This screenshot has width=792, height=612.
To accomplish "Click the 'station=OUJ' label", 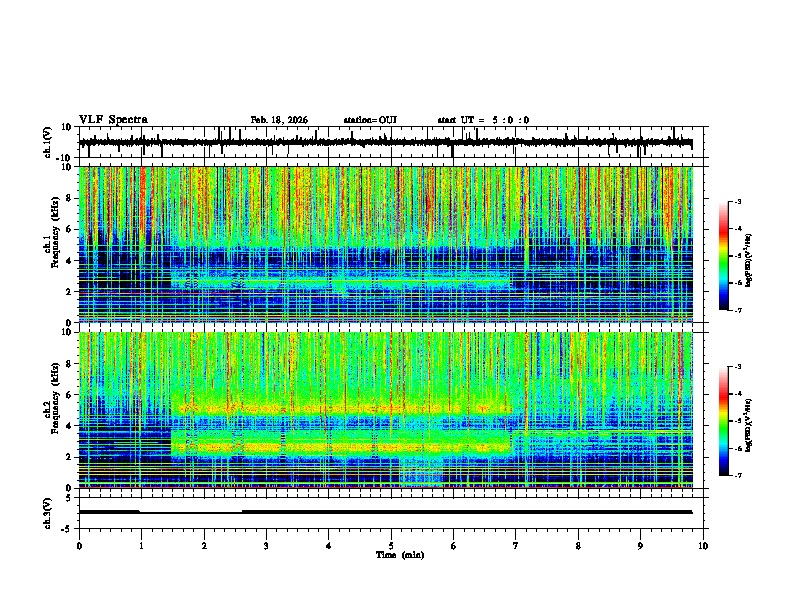I will [x=370, y=120].
